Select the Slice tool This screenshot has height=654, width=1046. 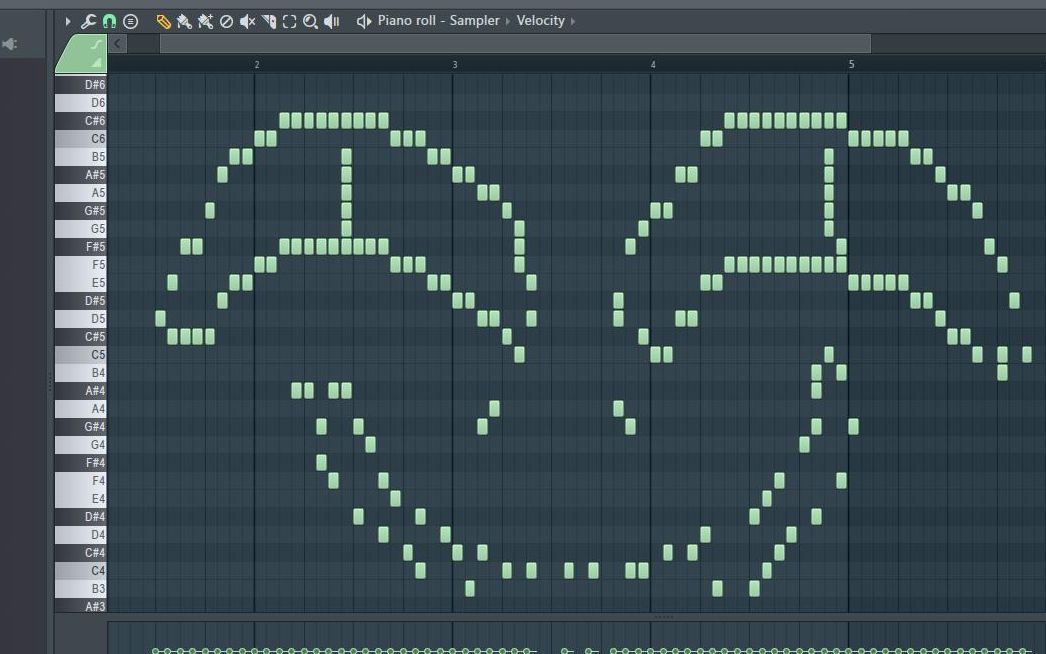(269, 21)
